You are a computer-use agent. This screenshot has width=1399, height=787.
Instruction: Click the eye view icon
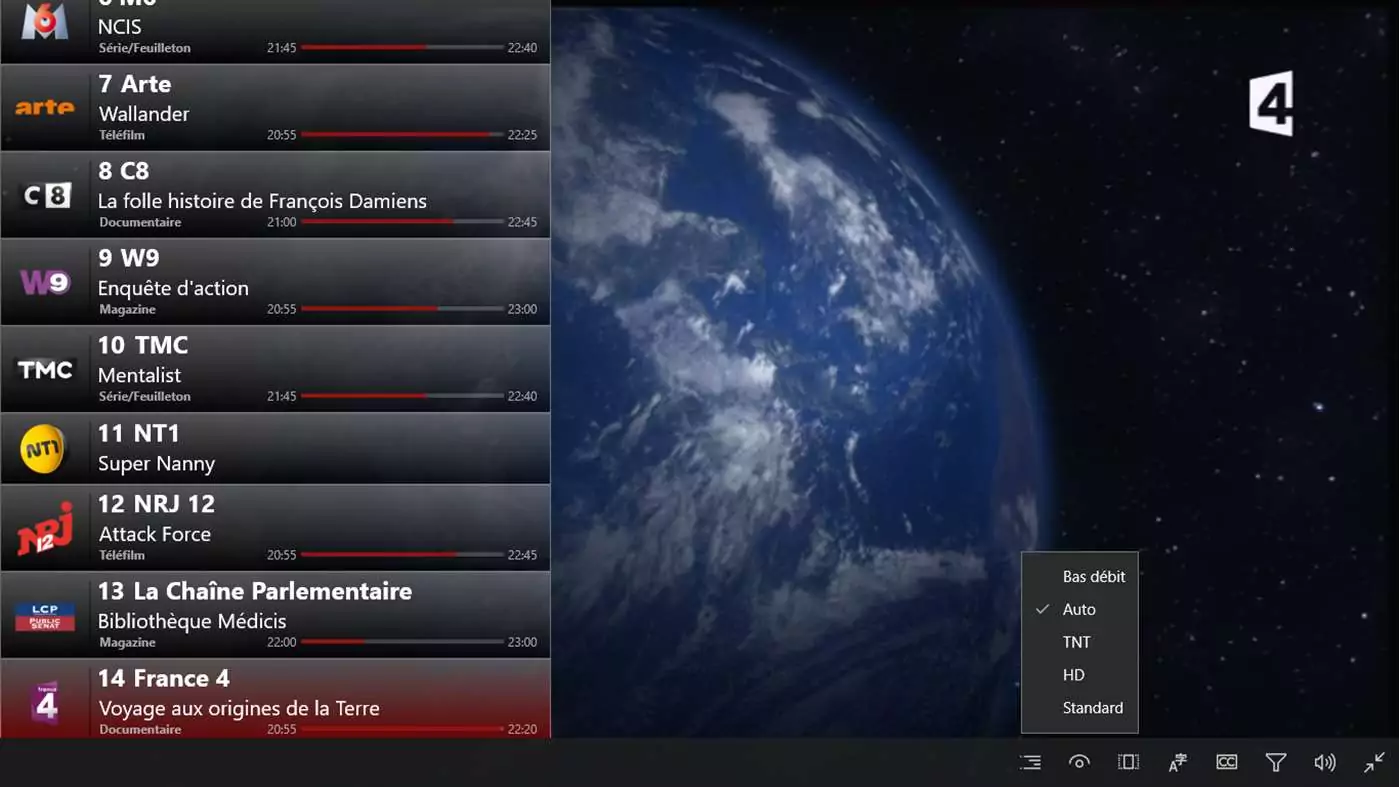1079,762
